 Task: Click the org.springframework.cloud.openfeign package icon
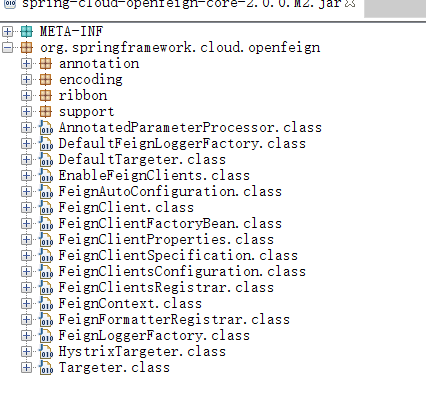click(26, 48)
